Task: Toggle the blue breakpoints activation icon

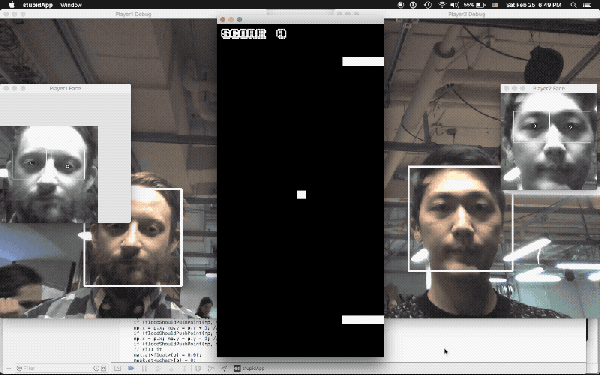Action: pos(131,368)
